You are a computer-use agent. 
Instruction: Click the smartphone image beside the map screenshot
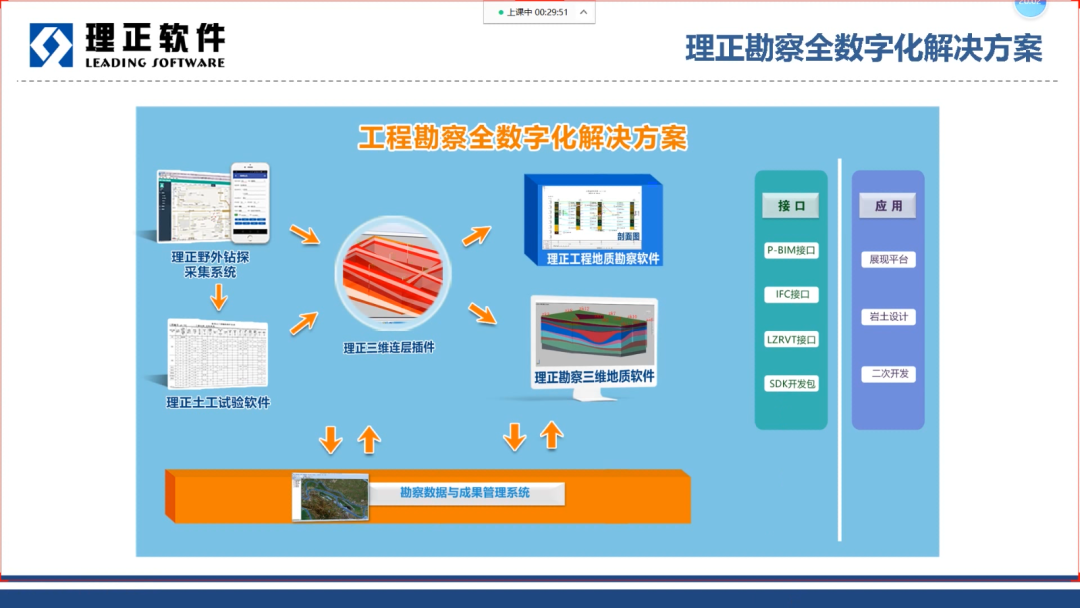250,202
